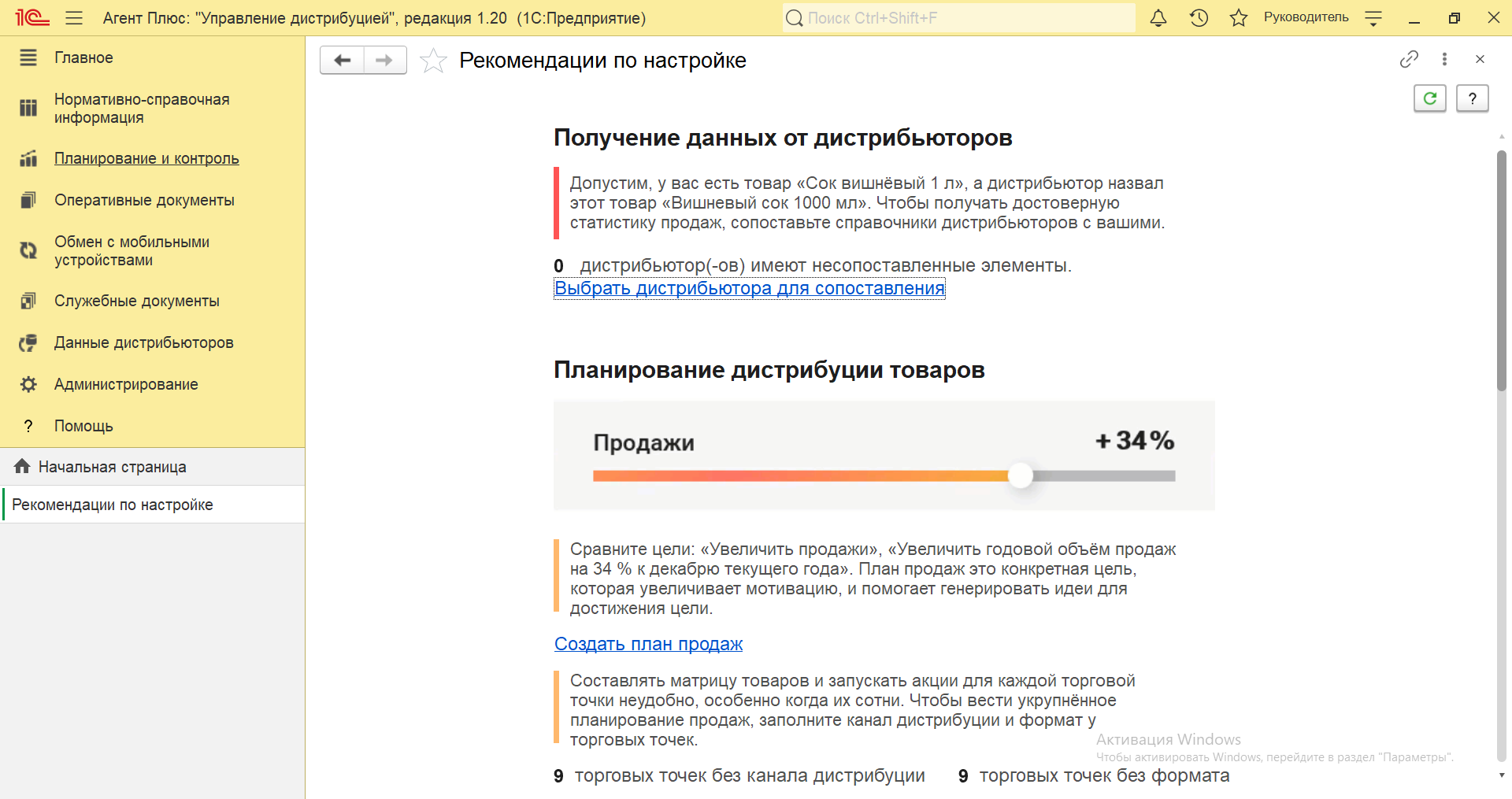Click the page title Рекомендации по настройке
This screenshot has height=799, width=1512.
pos(602,61)
